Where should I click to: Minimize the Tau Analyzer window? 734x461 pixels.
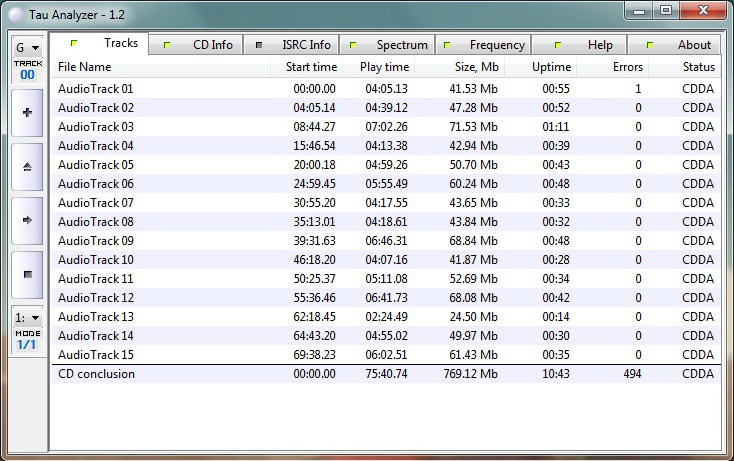coord(639,11)
